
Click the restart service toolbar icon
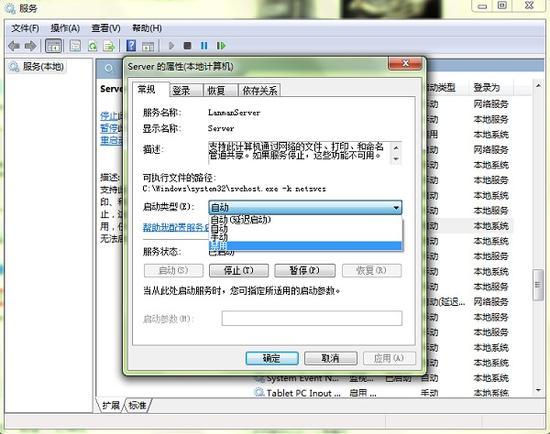pyautogui.click(x=221, y=46)
